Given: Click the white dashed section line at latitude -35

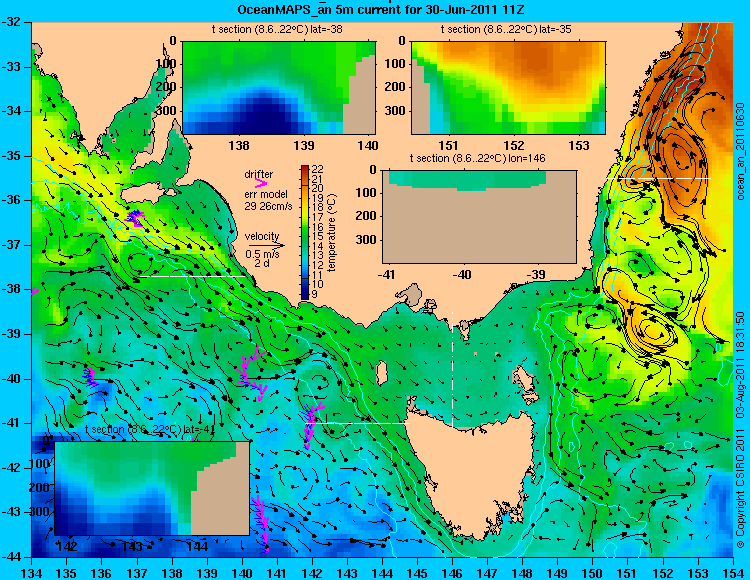Looking at the screenshot, I should 659,178.
